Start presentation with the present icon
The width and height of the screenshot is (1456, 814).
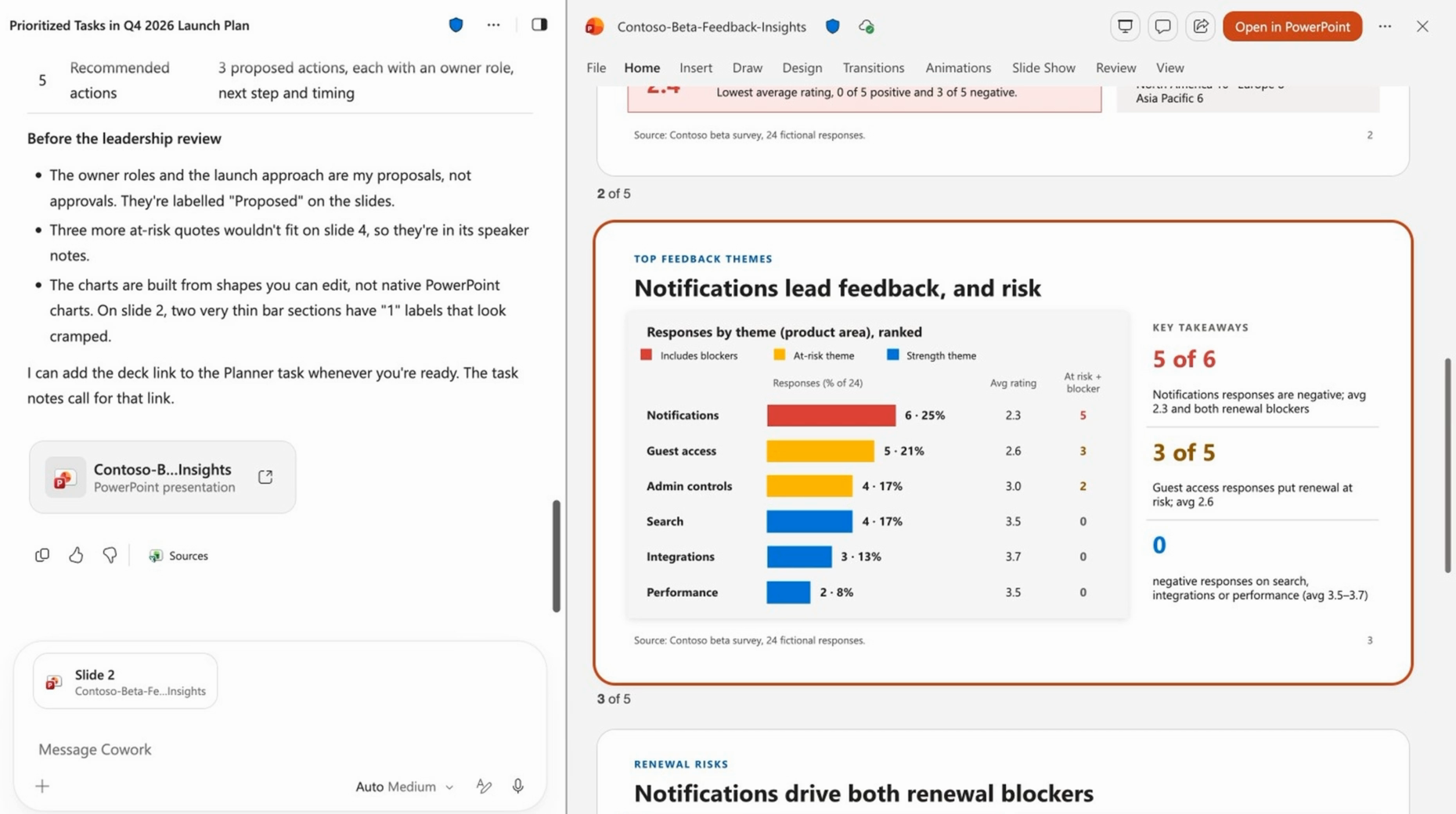(1125, 27)
